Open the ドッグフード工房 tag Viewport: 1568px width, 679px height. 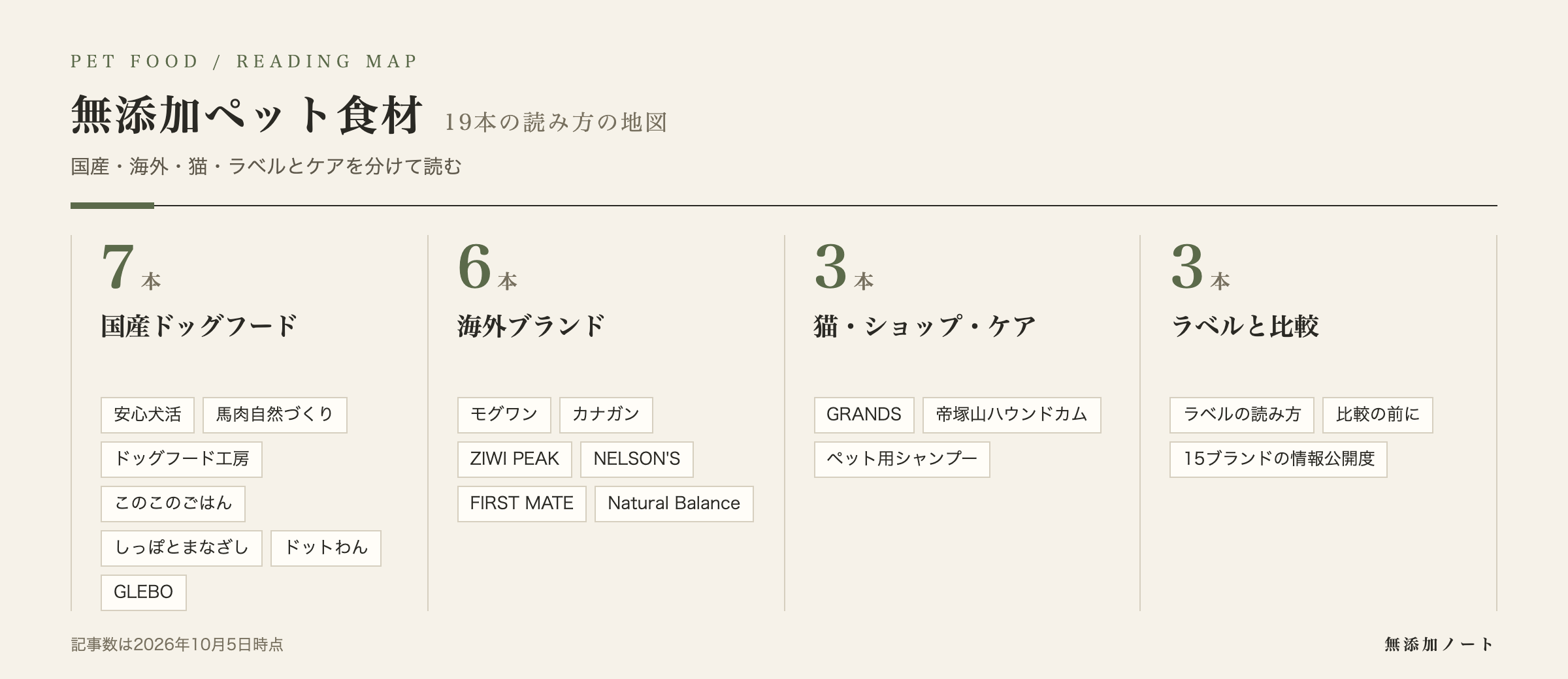181,459
